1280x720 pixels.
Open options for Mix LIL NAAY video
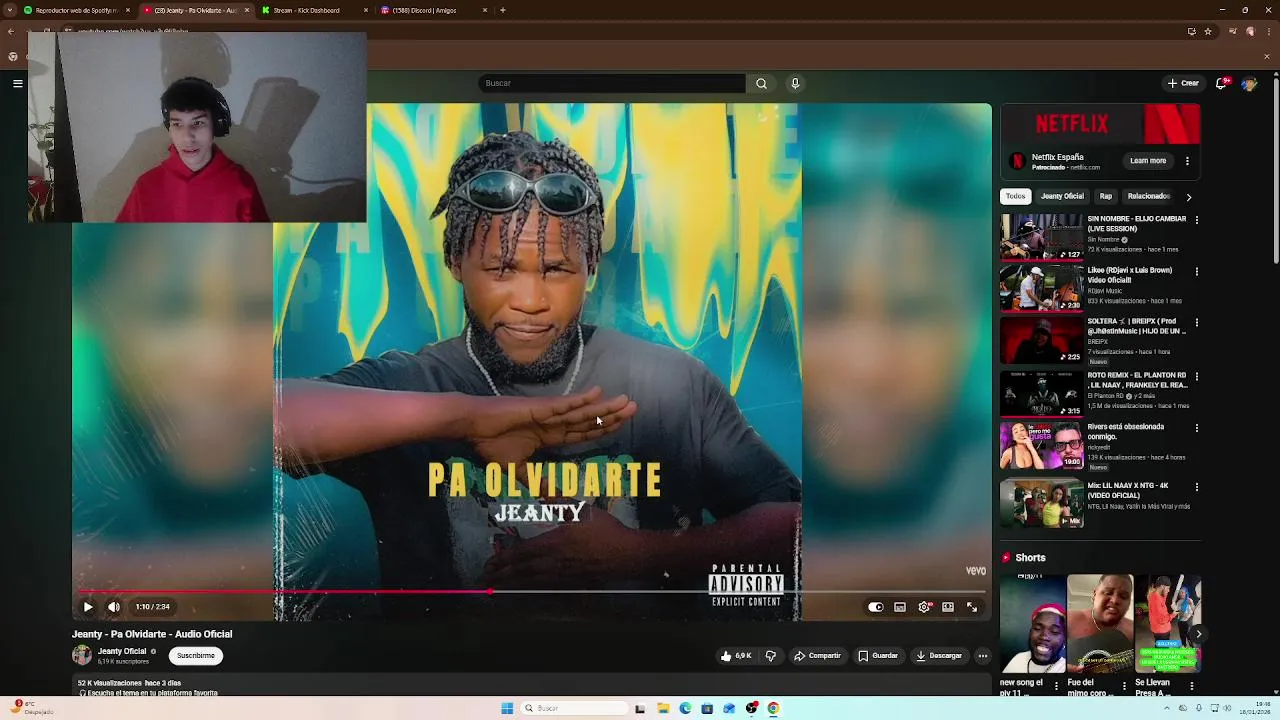point(1197,487)
